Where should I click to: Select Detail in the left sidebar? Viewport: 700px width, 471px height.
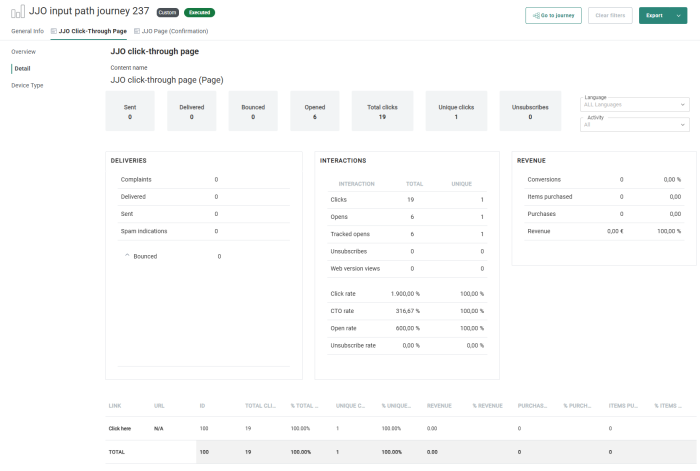click(x=22, y=68)
